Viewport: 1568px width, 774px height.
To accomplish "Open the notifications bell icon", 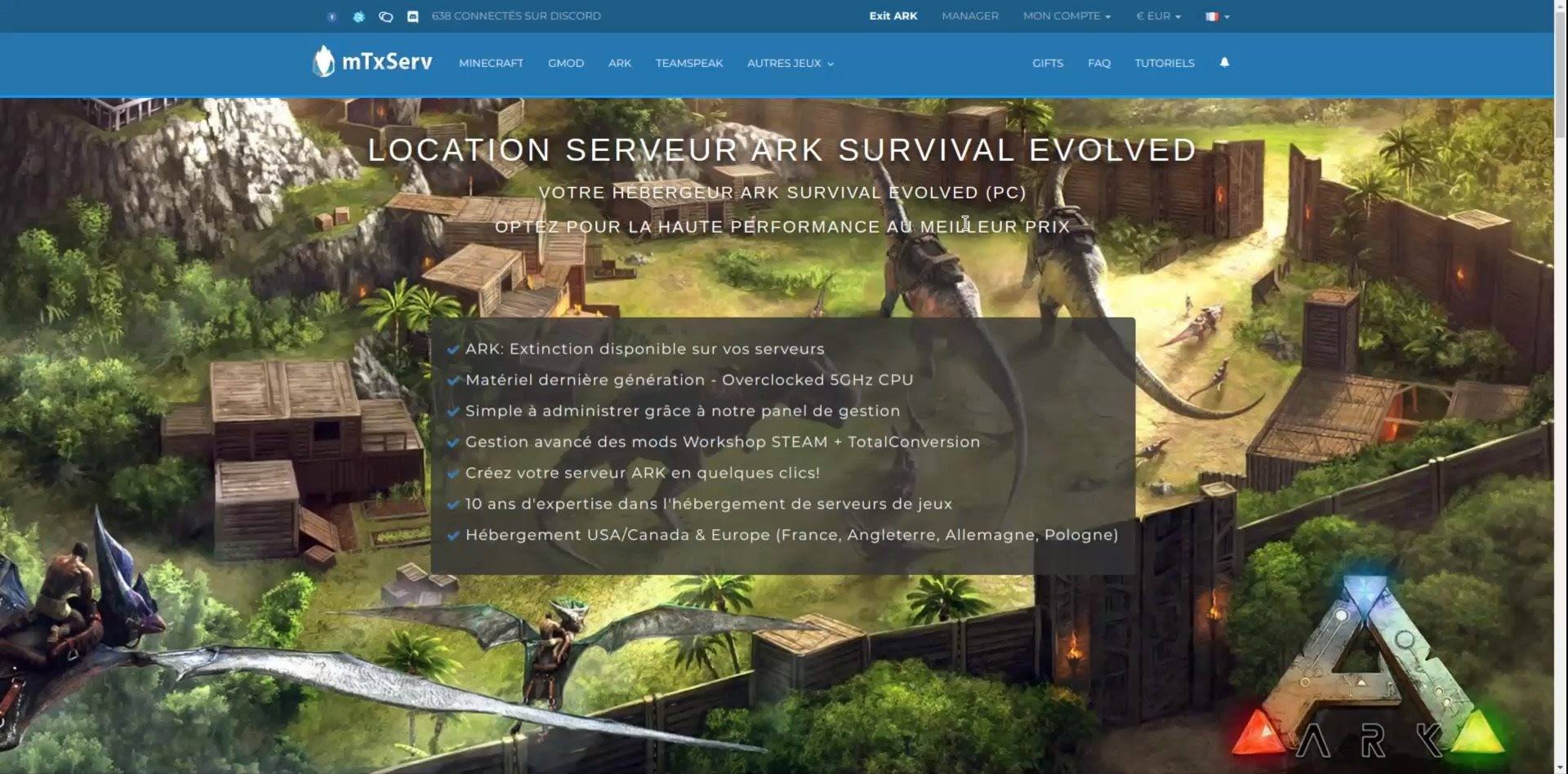I will [1224, 62].
